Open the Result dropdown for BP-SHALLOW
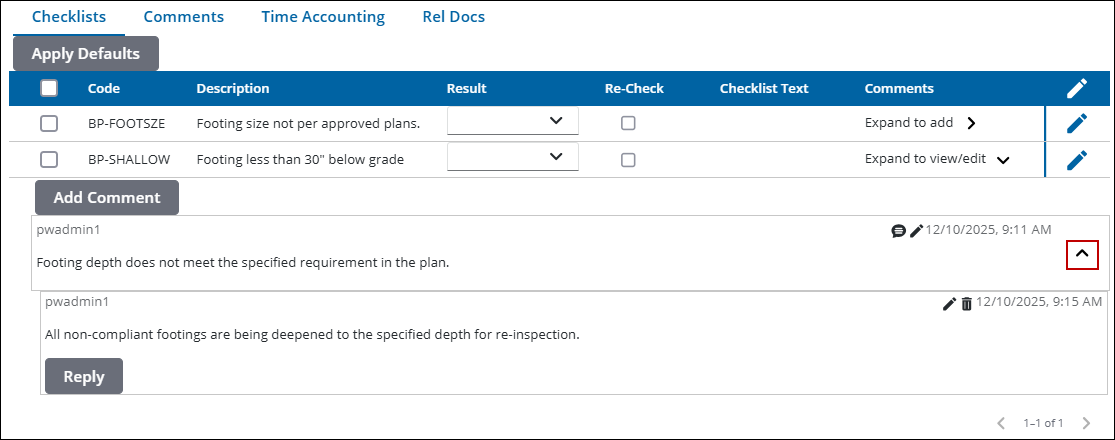The height and width of the screenshot is (440, 1115). [513, 158]
